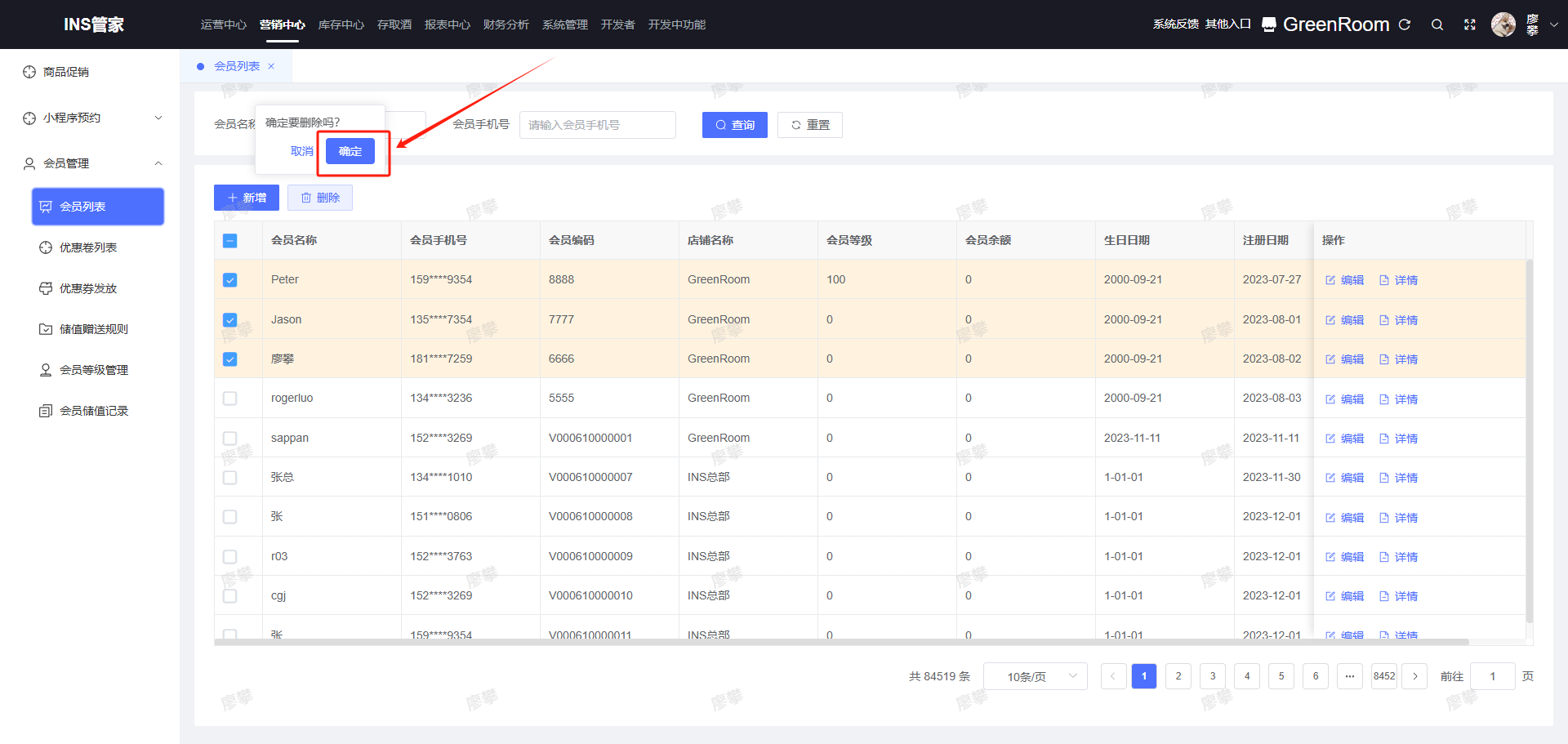
Task: Select 会员列表 in the sidebar
Action: coord(98,207)
